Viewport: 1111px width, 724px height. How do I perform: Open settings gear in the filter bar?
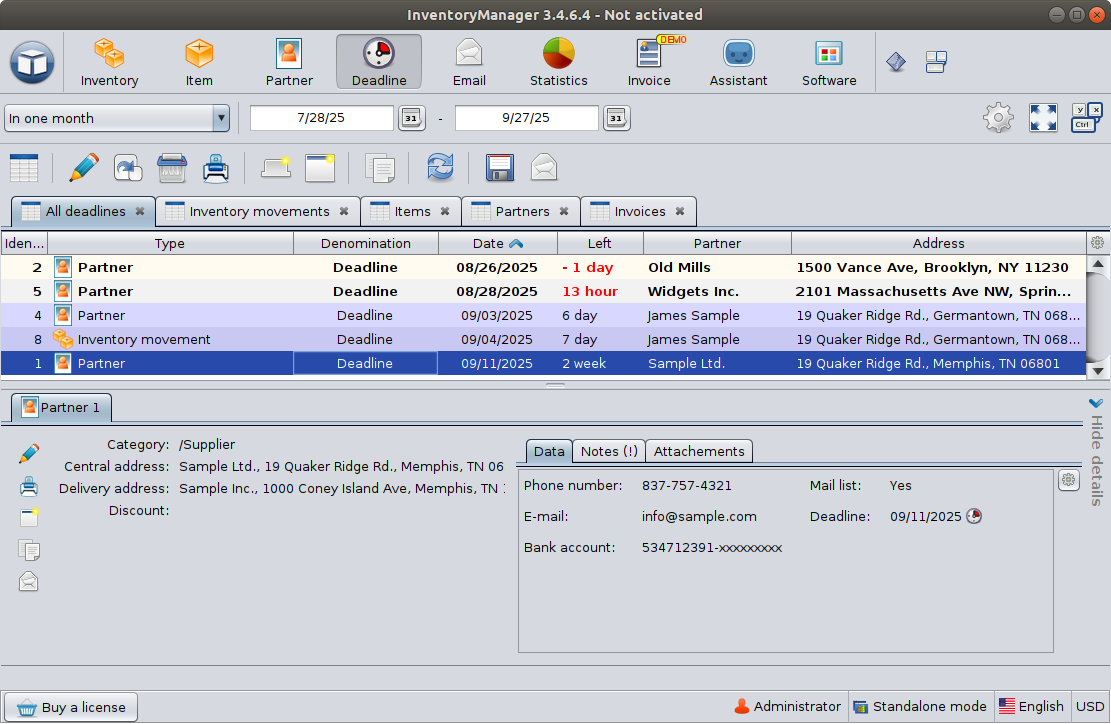point(998,118)
